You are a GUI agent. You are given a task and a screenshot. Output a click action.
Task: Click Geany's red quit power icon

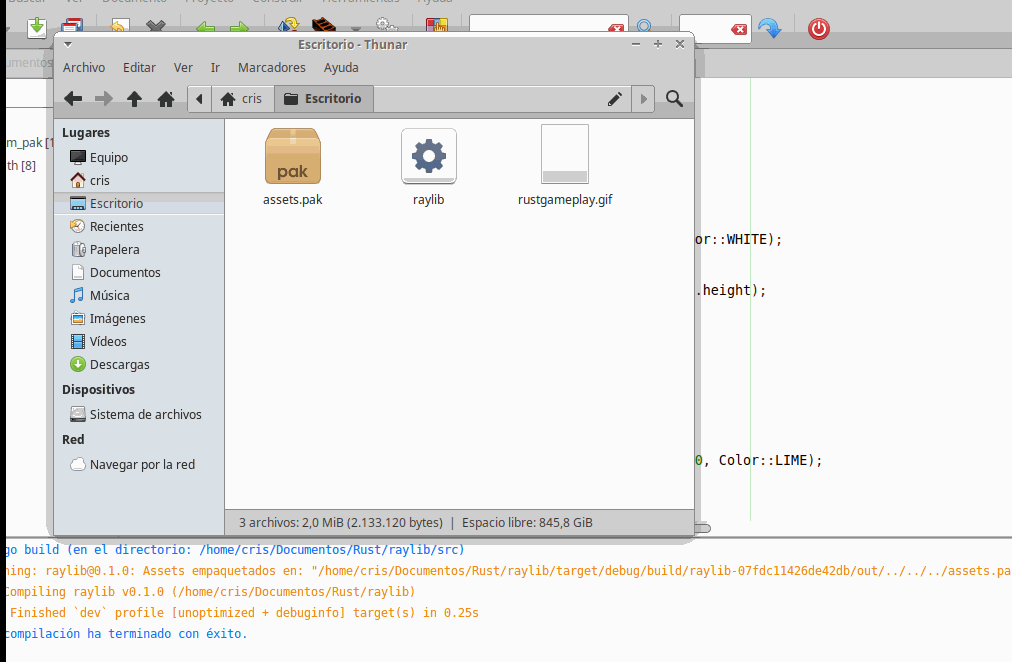point(818,29)
